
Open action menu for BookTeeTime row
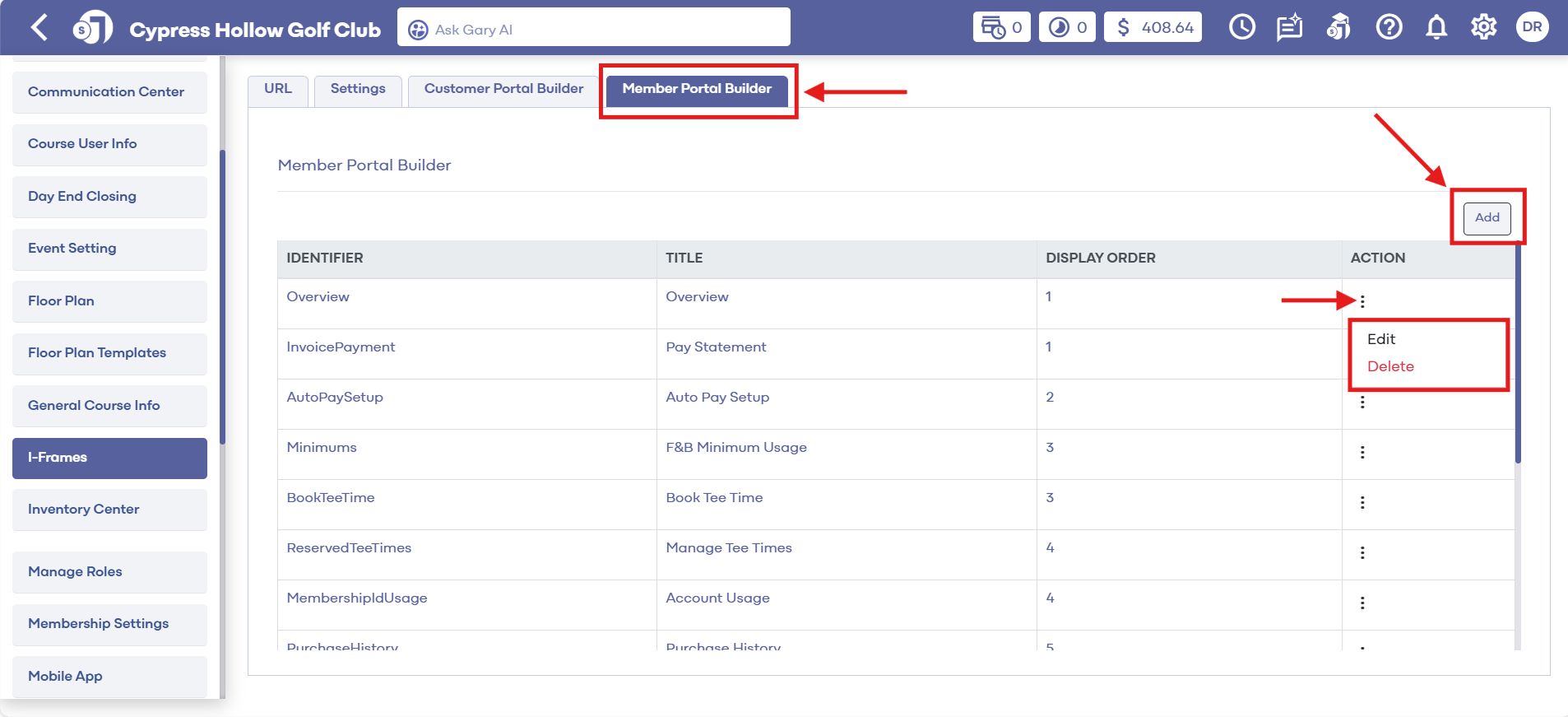click(x=1362, y=503)
